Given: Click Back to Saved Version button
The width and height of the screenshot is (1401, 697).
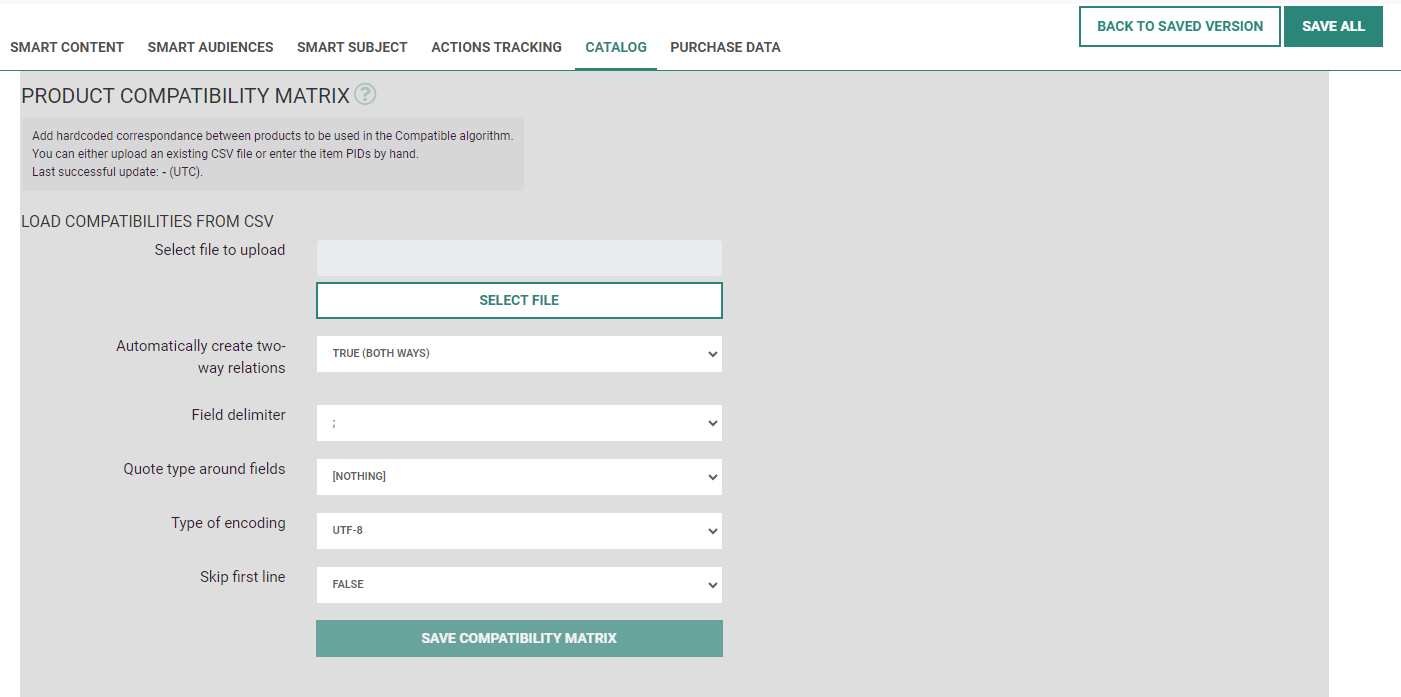Looking at the screenshot, I should click(1179, 26).
